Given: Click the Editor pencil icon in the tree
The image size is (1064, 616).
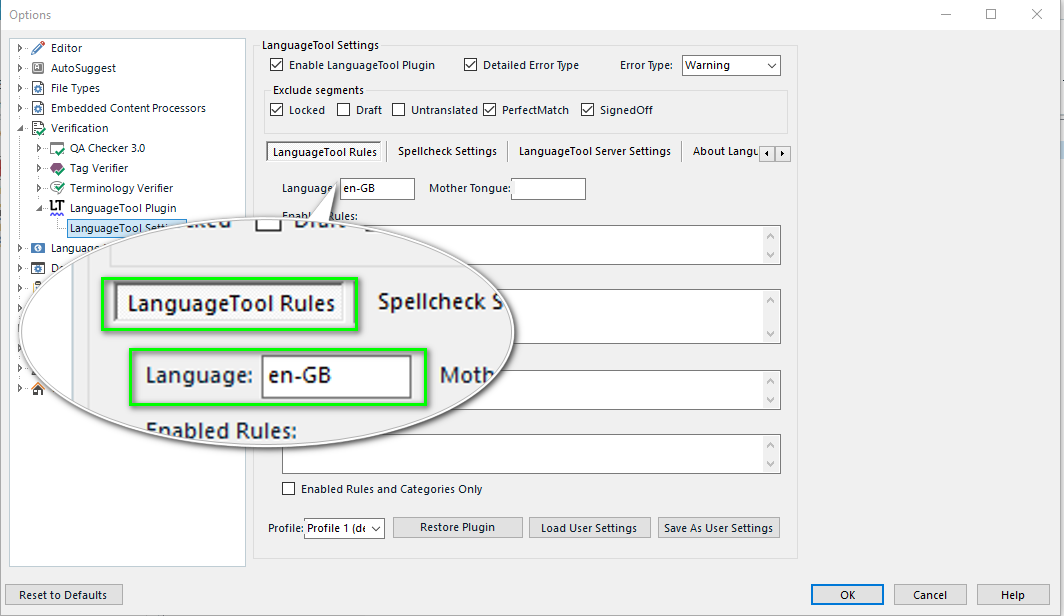Looking at the screenshot, I should [x=38, y=48].
